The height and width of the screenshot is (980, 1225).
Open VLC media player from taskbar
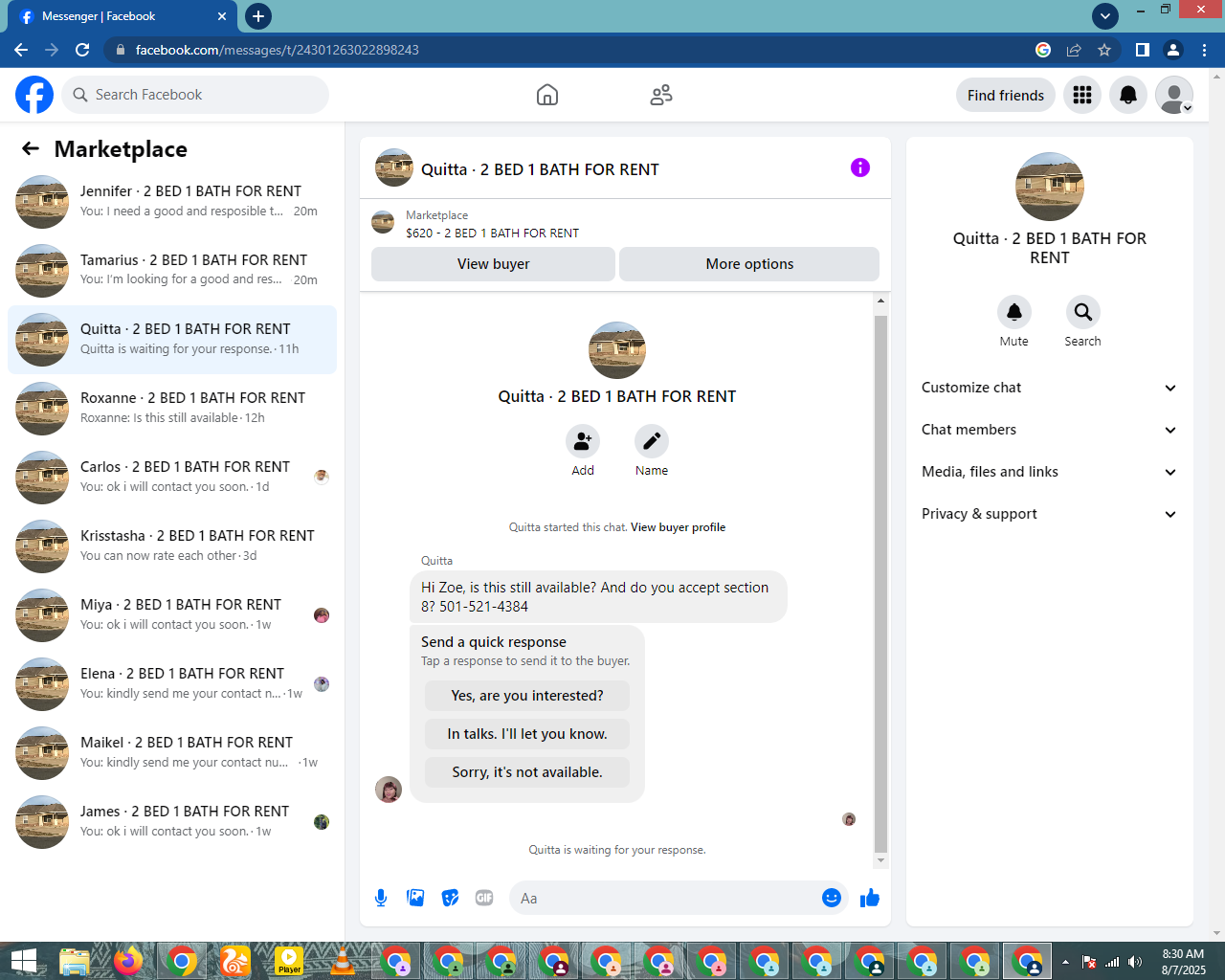pos(342,961)
